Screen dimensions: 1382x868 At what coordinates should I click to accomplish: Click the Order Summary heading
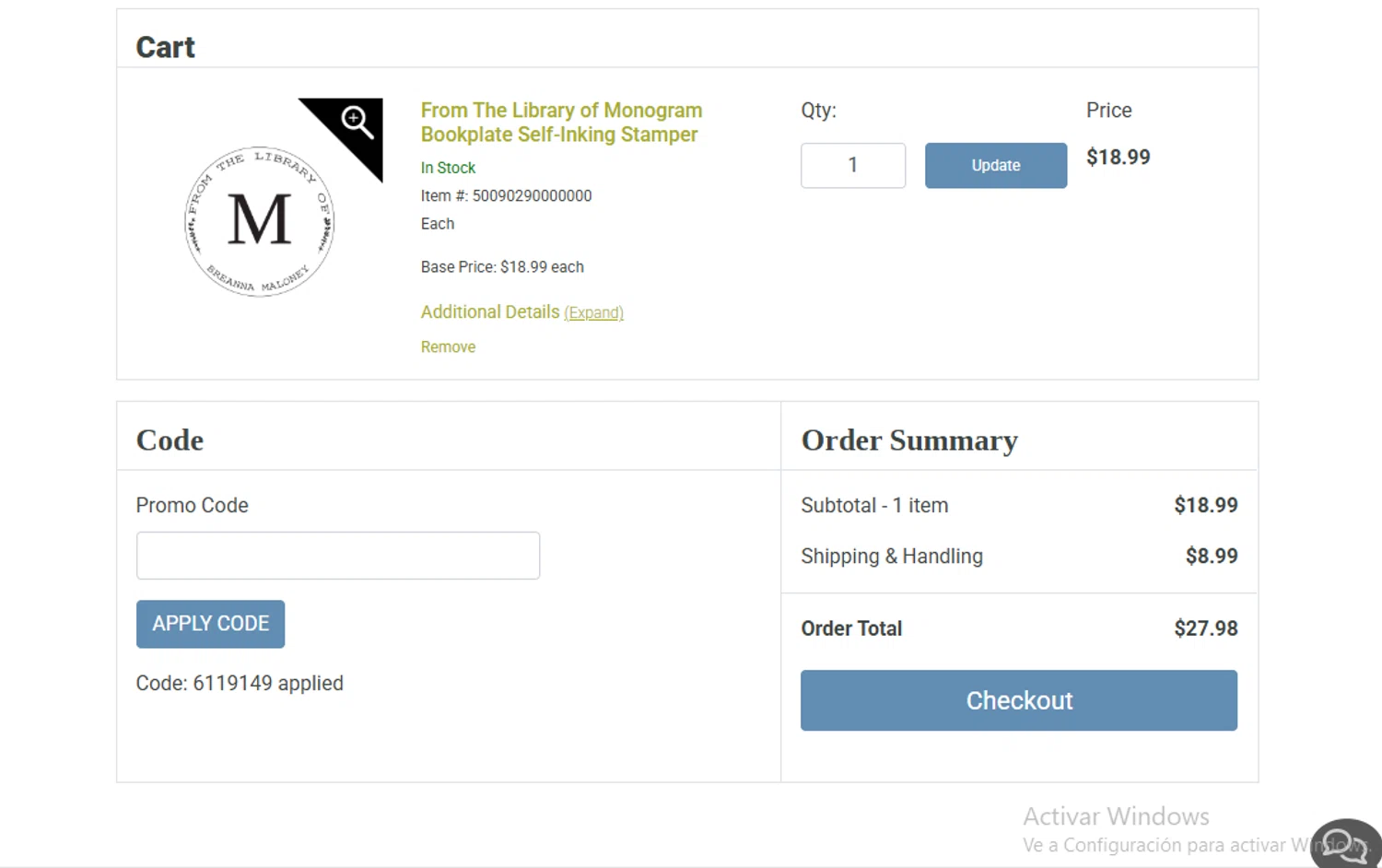[x=909, y=440]
